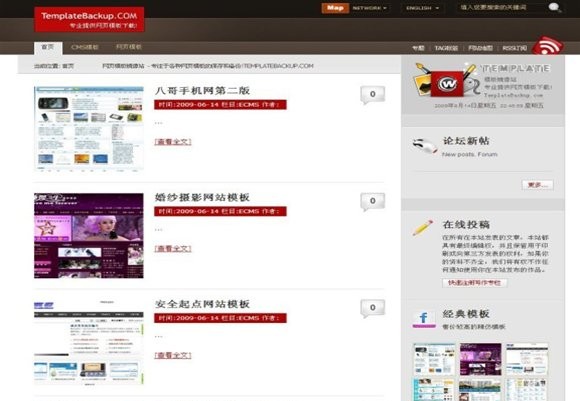Open third top-row thumbnail under 经典模板
The image size is (580, 401).
point(527,359)
